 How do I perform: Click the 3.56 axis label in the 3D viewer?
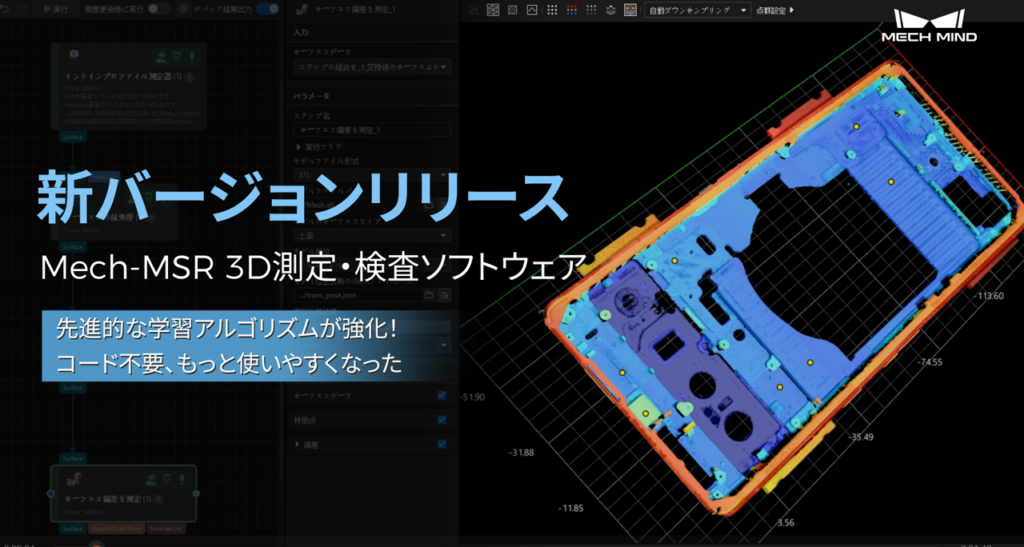[x=786, y=522]
